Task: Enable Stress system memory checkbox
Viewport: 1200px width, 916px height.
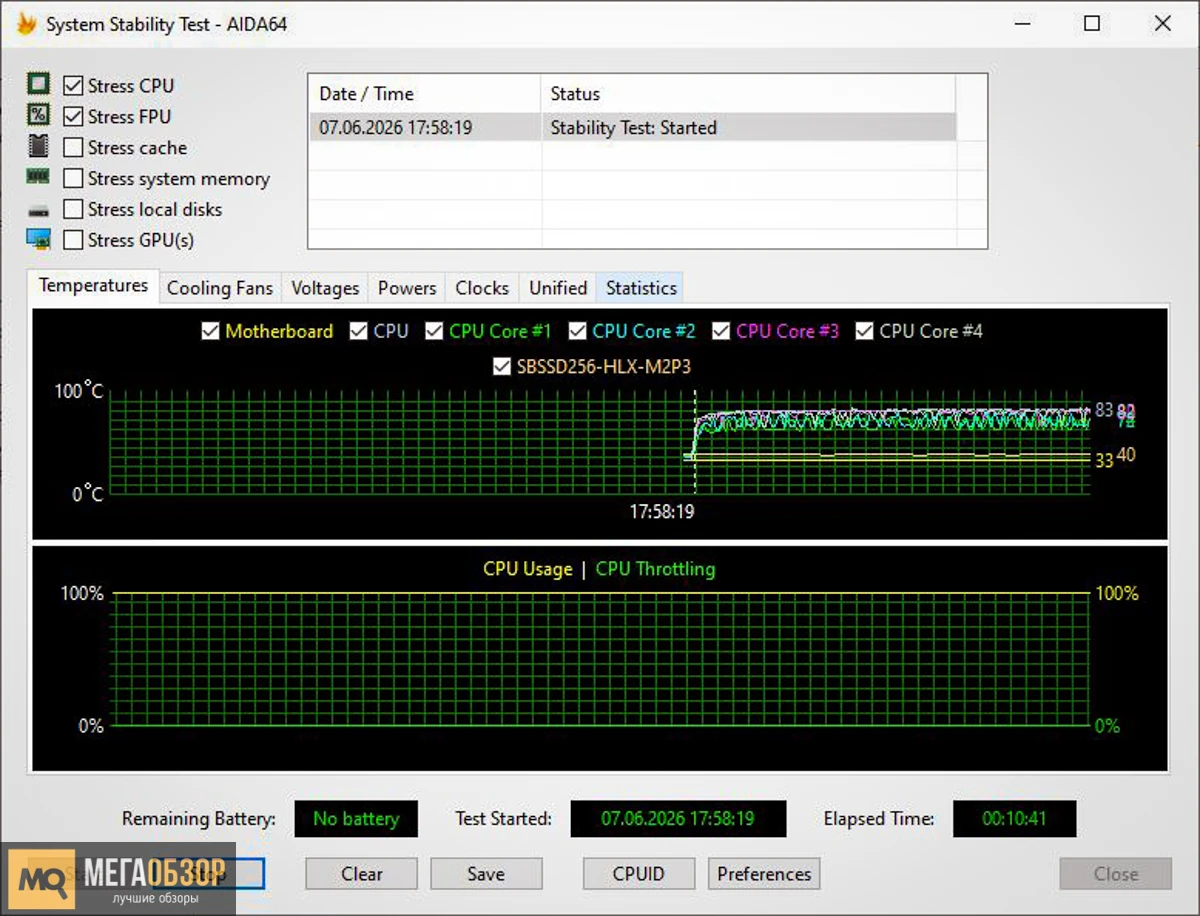Action: point(73,179)
